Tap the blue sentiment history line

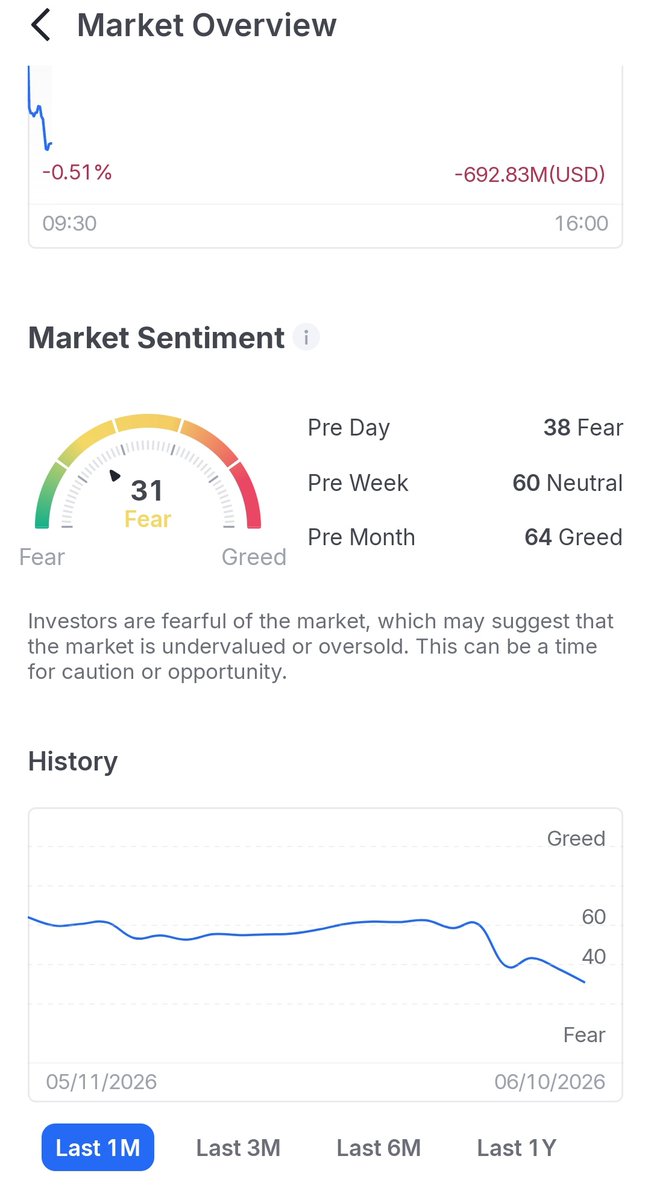click(300, 931)
